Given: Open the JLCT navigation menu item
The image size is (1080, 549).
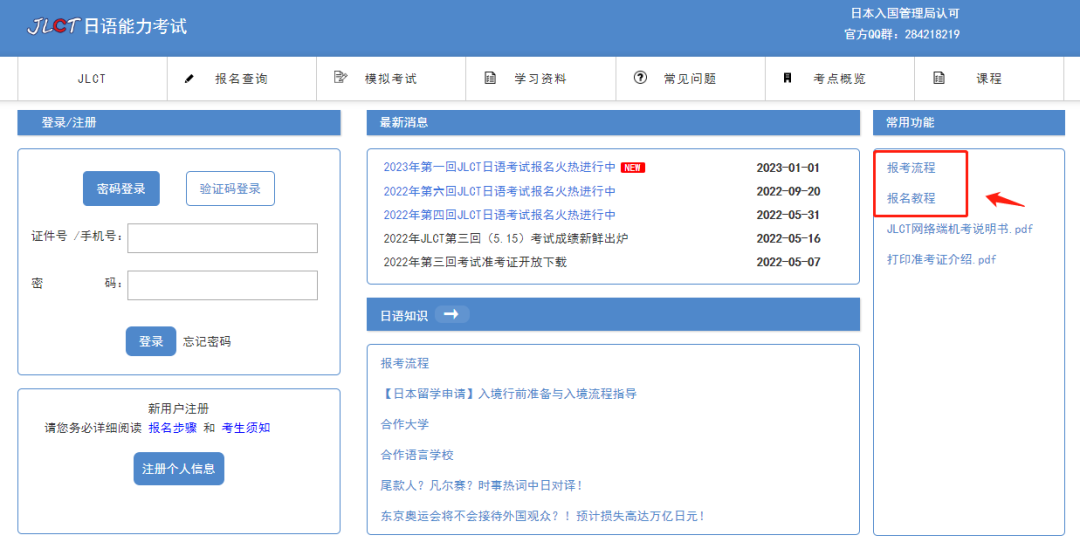Looking at the screenshot, I should (x=92, y=79).
